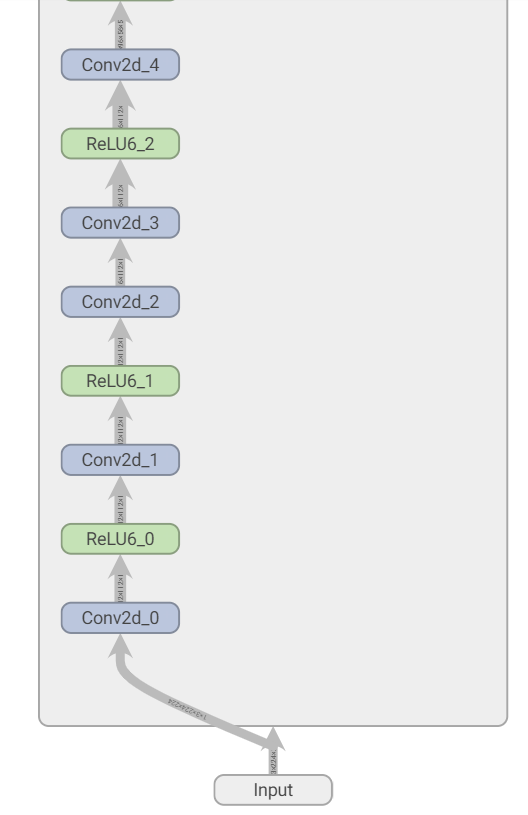Select the Conv2d_1 node
The image size is (528, 815).
pos(120,460)
